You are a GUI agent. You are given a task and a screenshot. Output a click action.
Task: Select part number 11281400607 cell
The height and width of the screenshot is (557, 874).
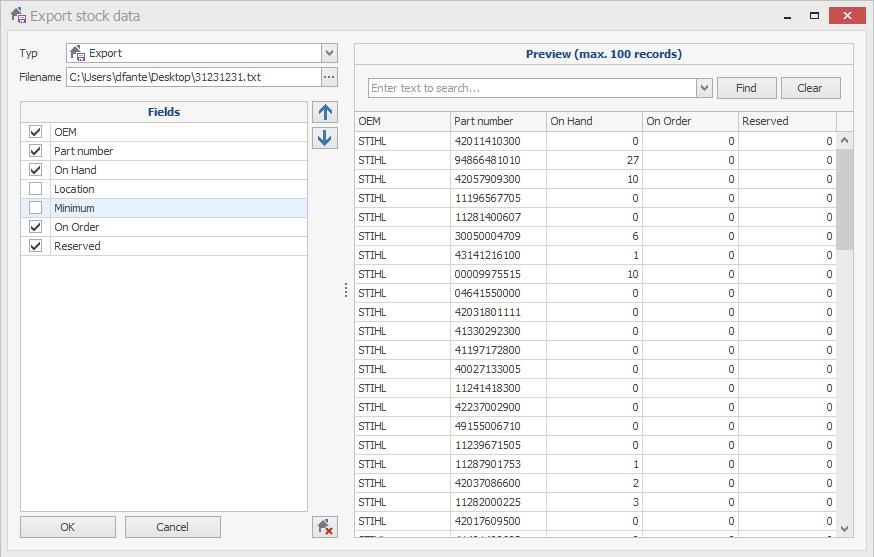498,217
